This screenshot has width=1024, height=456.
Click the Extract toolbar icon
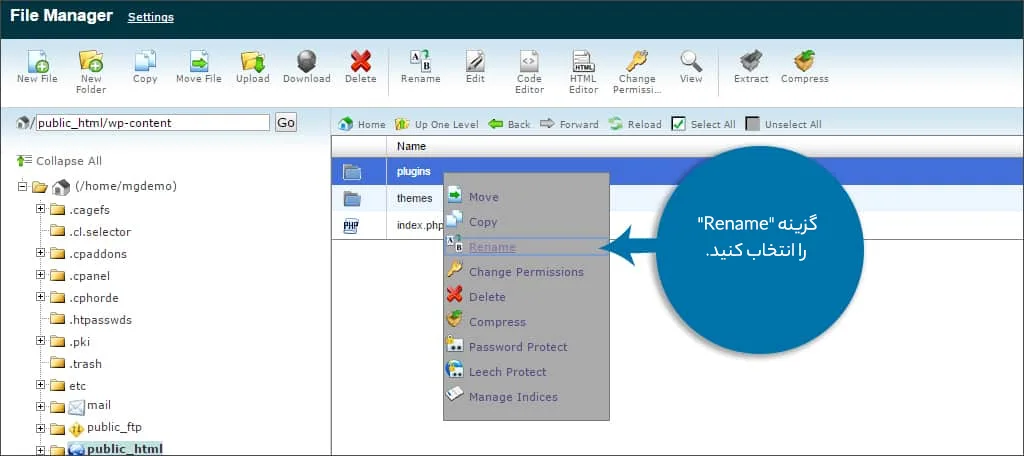click(751, 61)
